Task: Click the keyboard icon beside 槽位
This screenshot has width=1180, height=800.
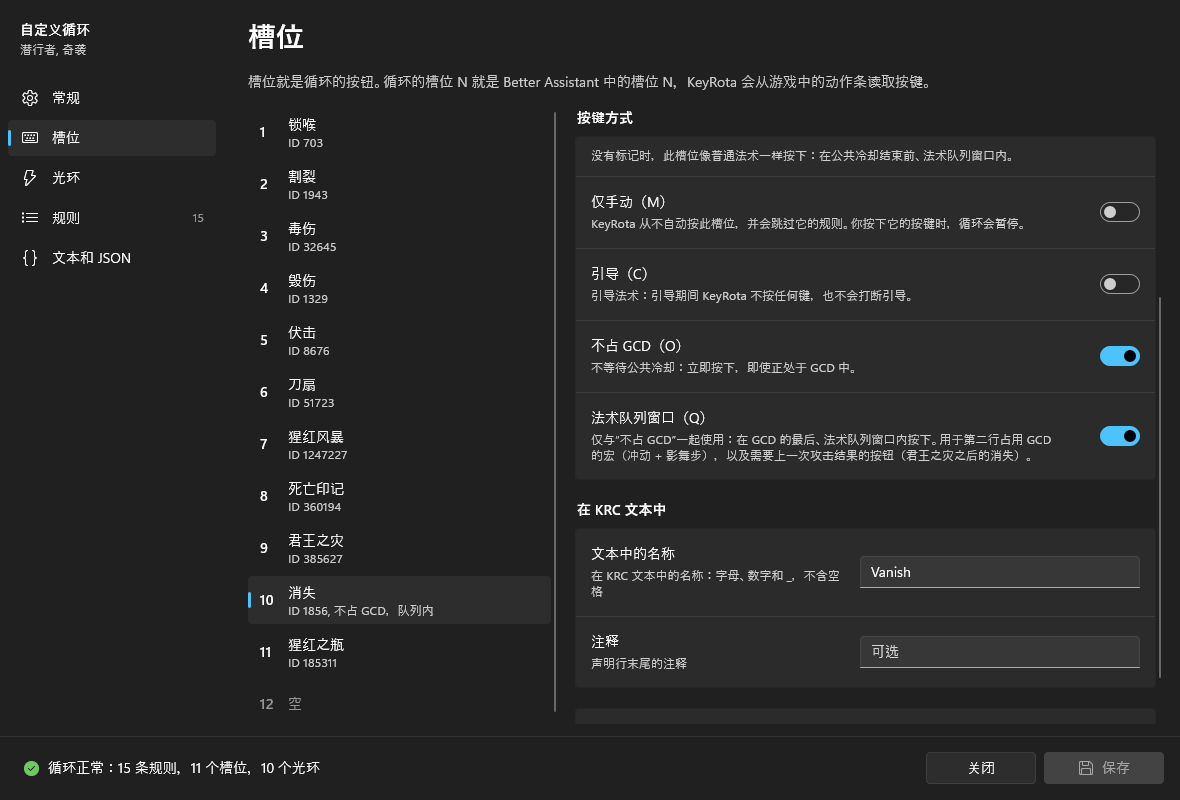Action: click(30, 138)
